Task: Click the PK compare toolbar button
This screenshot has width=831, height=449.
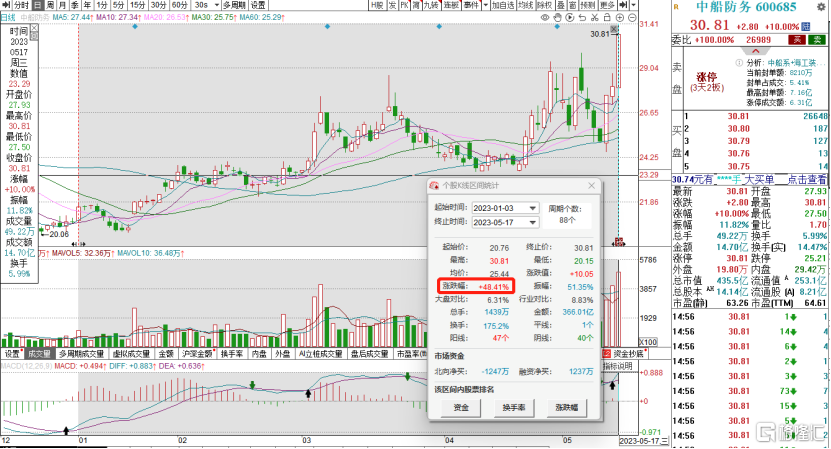Action: (404, 5)
